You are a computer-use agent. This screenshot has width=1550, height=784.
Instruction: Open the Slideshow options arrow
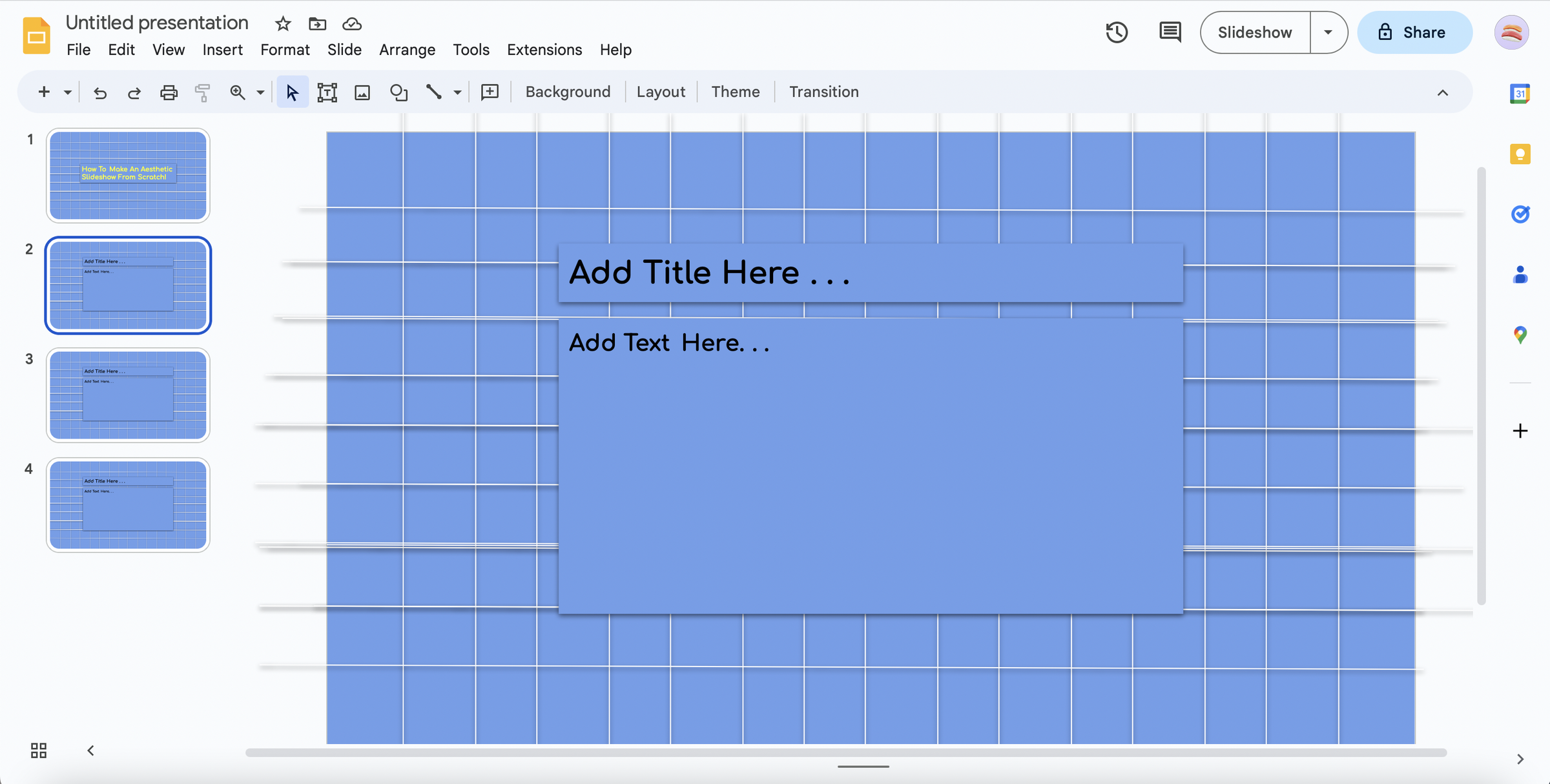1328,32
